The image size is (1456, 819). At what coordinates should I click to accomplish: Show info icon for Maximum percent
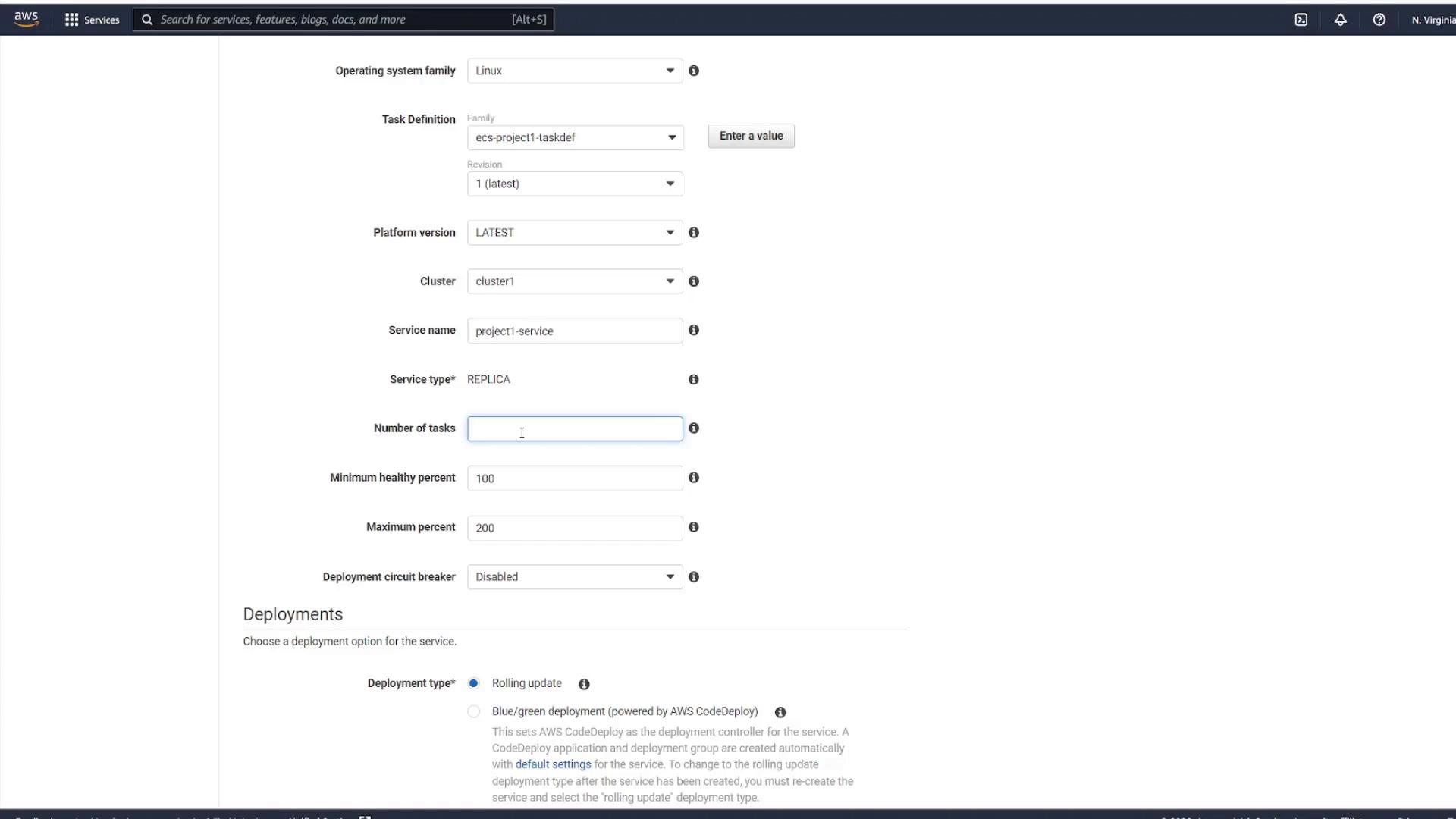tap(694, 527)
